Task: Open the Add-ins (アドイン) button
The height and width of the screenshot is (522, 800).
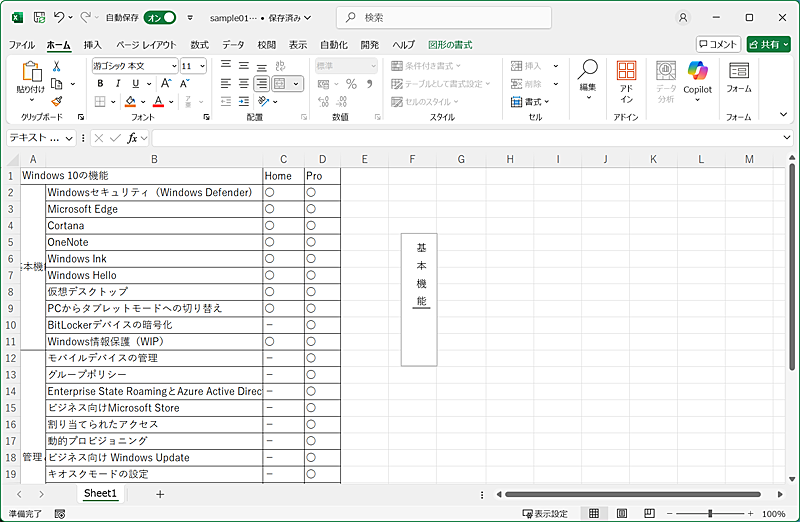Action: 626,81
